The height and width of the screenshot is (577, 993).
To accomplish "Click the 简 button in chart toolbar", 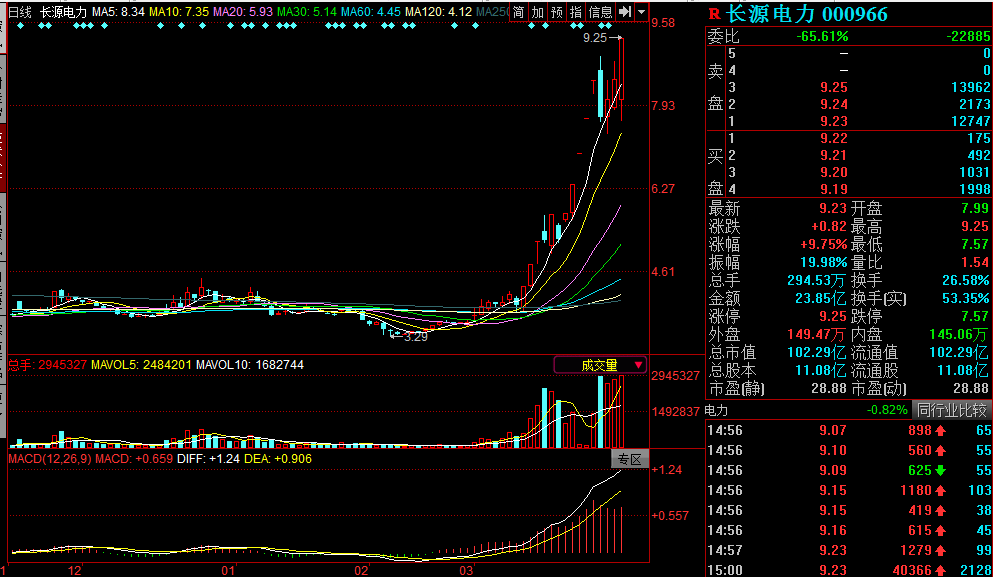I will [519, 12].
